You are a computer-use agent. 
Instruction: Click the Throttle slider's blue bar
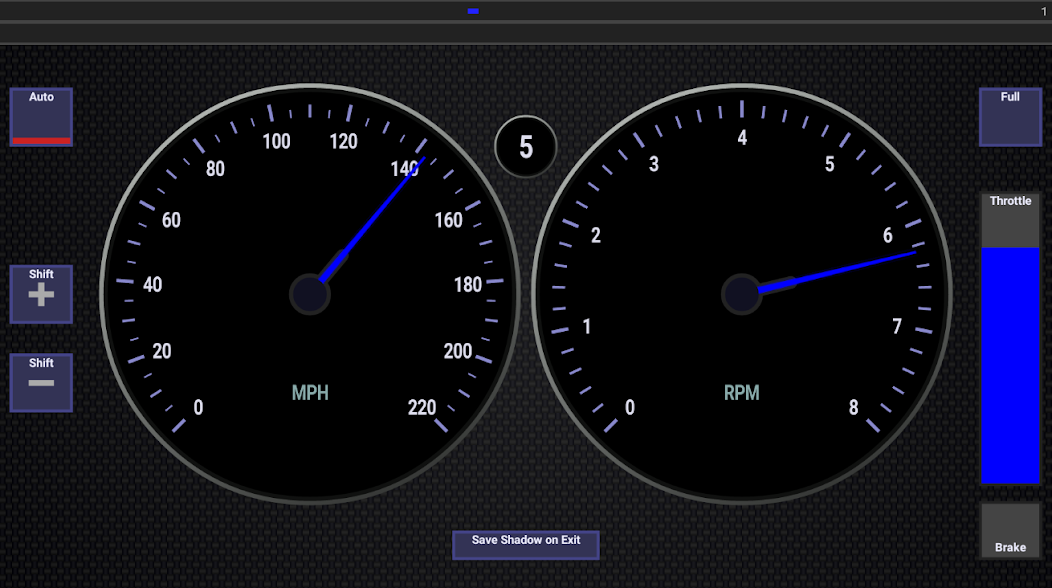point(1010,365)
